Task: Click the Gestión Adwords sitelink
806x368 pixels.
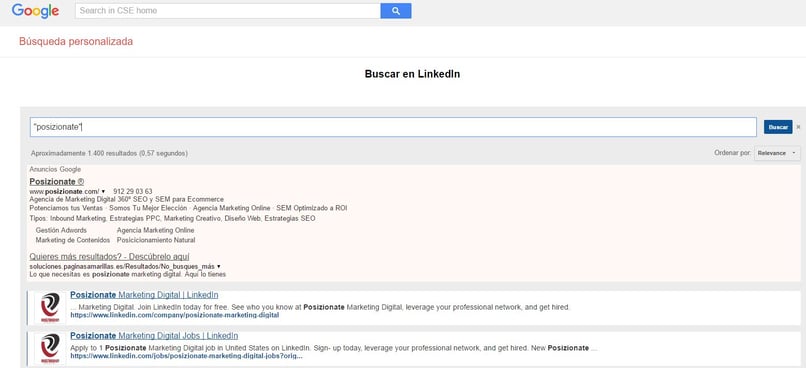Action: tap(61, 230)
